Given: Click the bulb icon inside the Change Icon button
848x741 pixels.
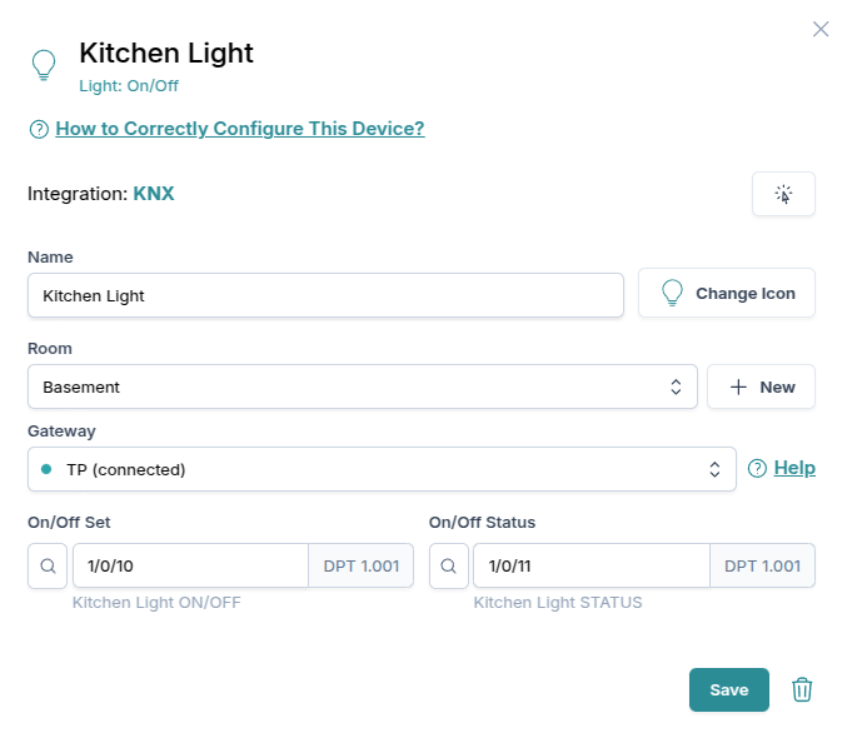Looking at the screenshot, I should (672, 292).
